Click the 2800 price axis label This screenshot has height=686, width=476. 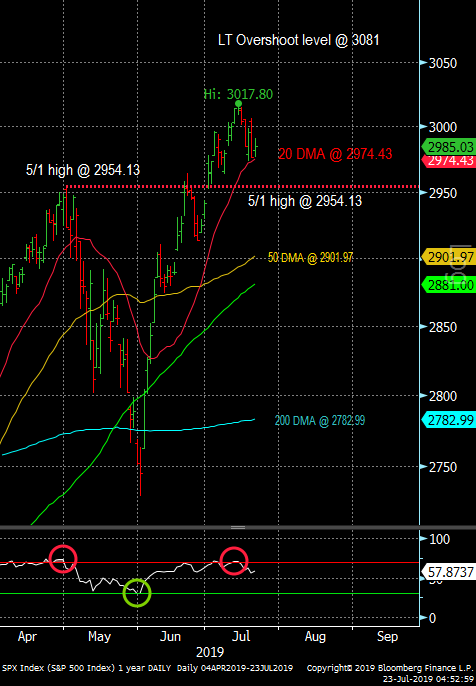pos(443,396)
